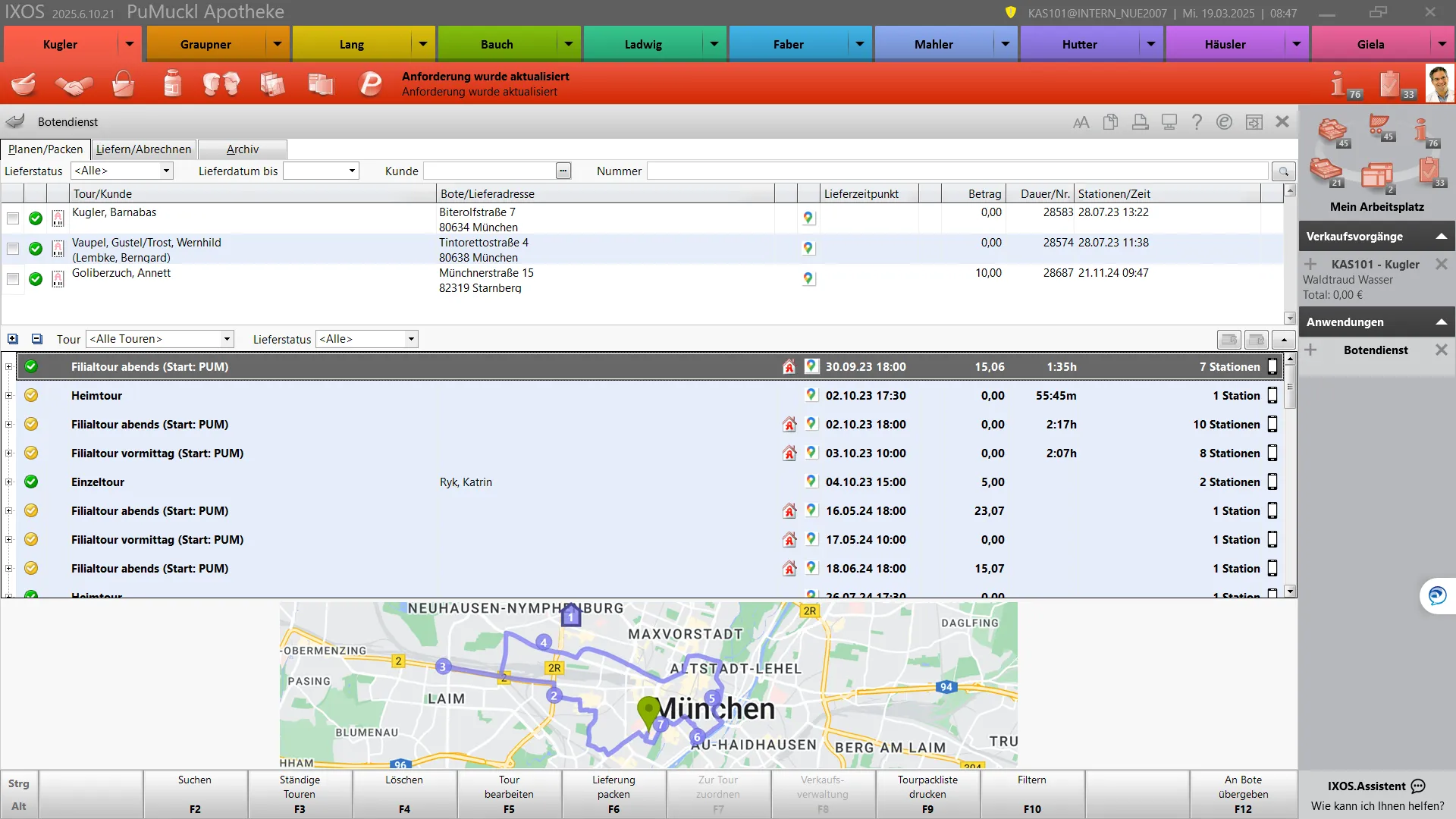Screen dimensions: 1456x819
Task: Open the Lieferstatus <Alle> dropdown at top
Action: [122, 171]
